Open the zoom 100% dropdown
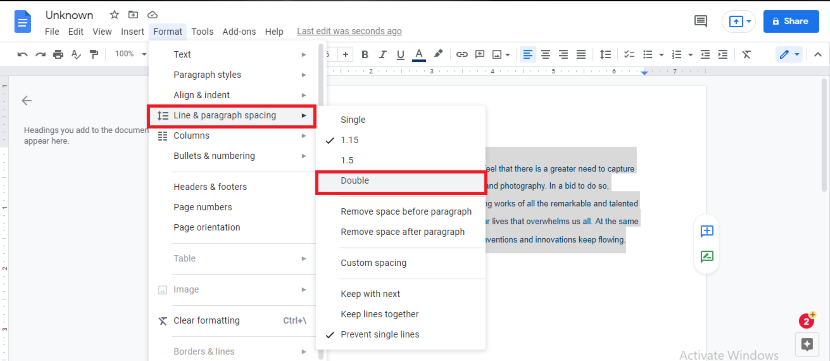The image size is (830, 361). (x=131, y=54)
